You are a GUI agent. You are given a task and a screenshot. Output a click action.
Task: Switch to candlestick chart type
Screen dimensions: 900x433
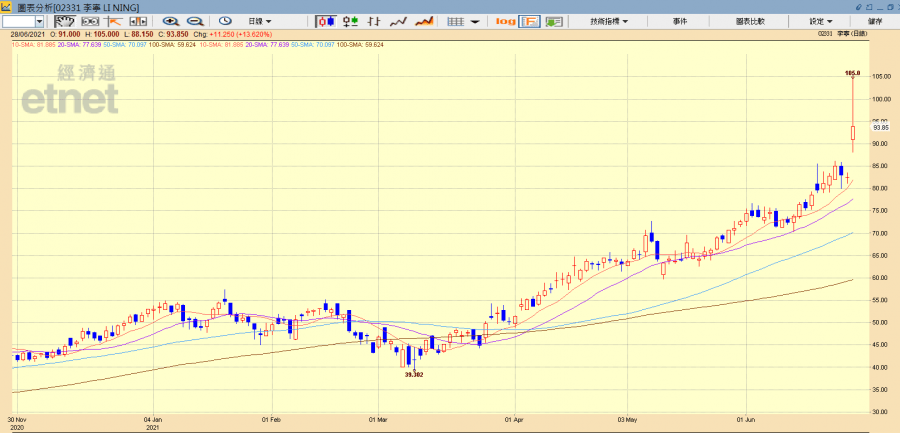(327, 21)
